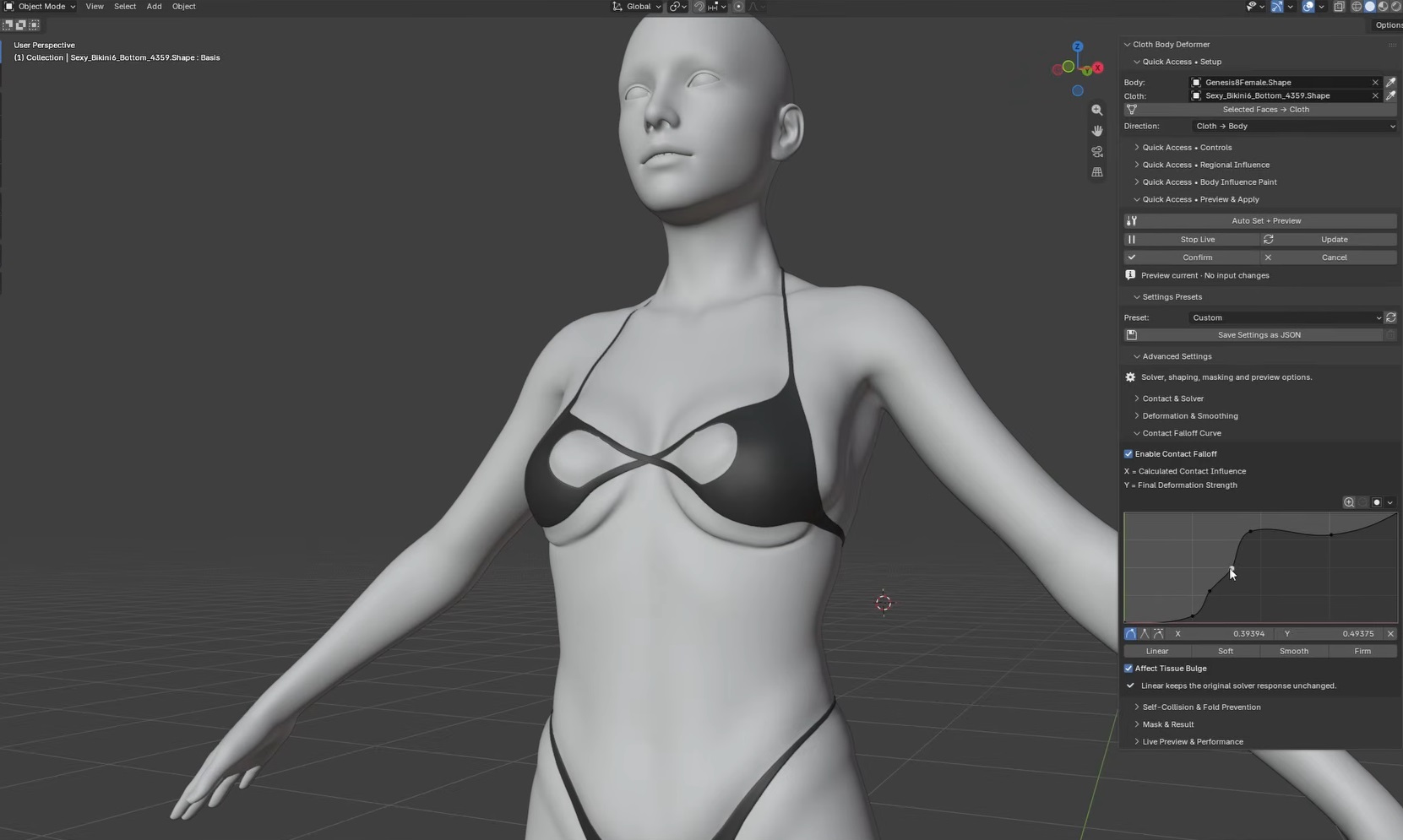Image resolution: width=1403 pixels, height=840 pixels.
Task: Open the Object menu
Action: point(183,7)
